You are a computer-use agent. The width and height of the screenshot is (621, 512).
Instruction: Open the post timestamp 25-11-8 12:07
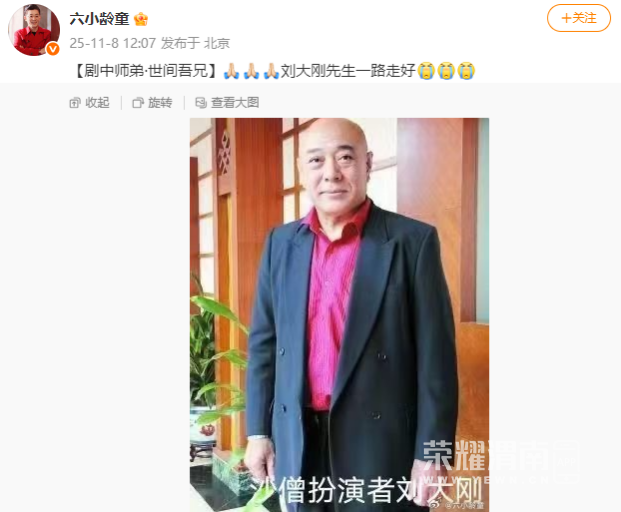113,43
